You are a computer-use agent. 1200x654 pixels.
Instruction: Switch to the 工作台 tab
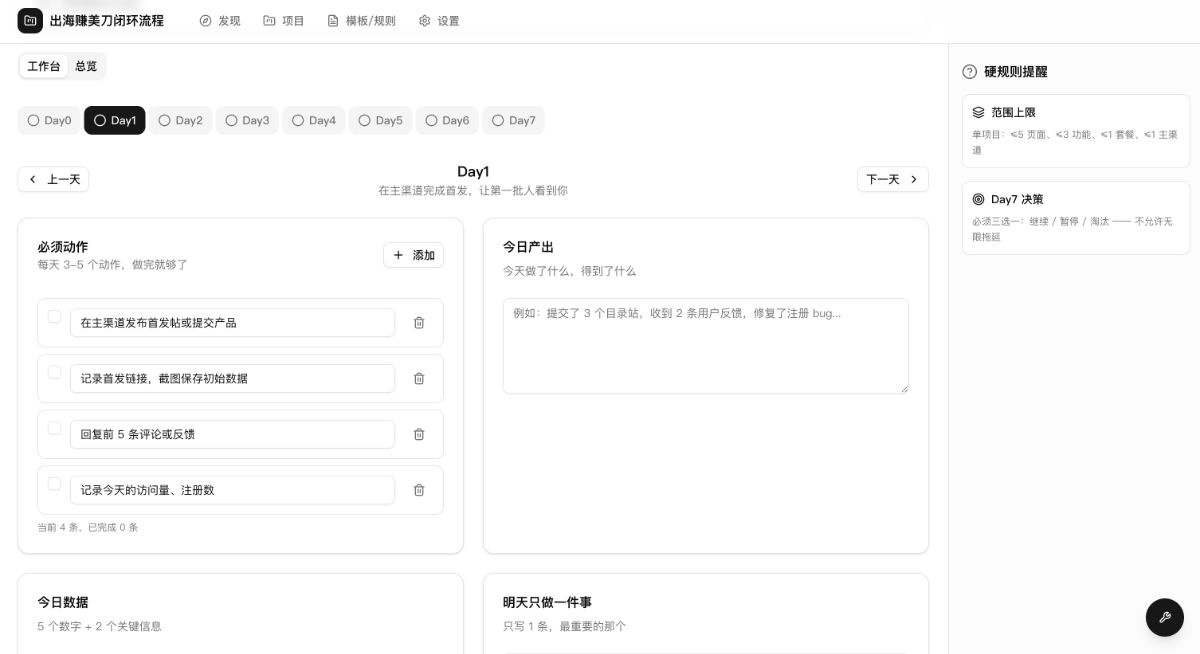43,66
